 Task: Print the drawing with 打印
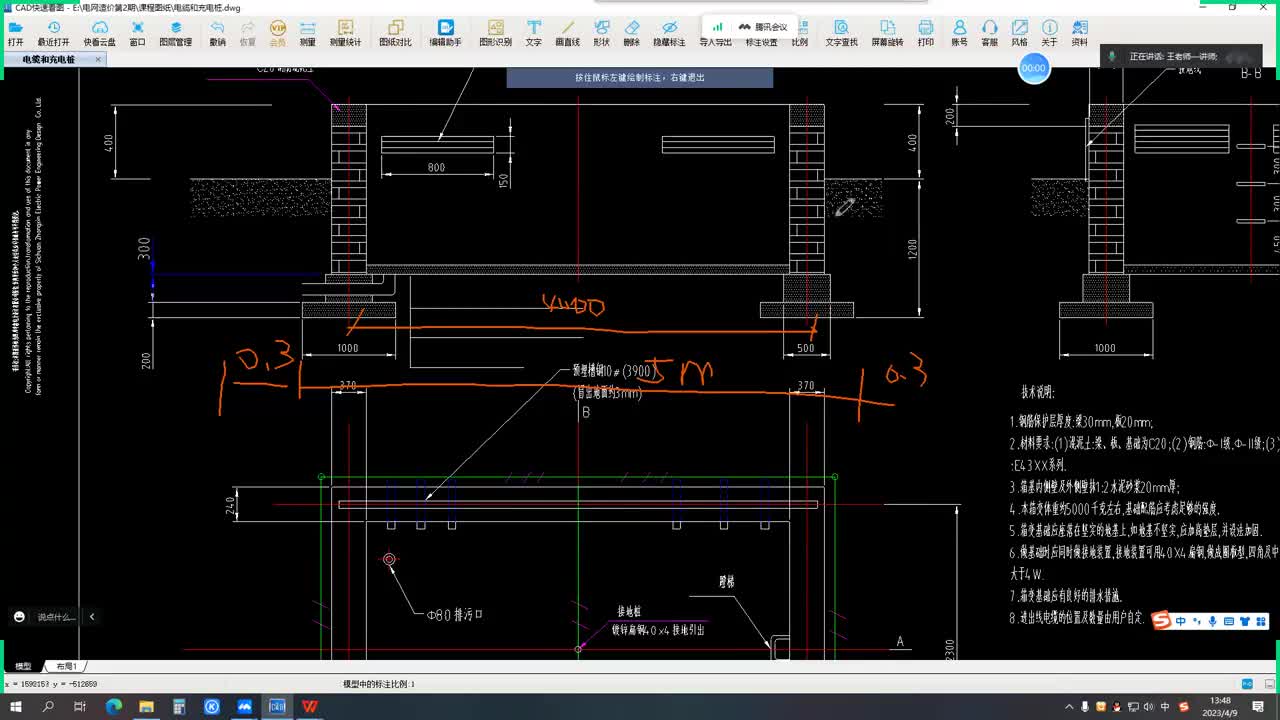(x=926, y=34)
